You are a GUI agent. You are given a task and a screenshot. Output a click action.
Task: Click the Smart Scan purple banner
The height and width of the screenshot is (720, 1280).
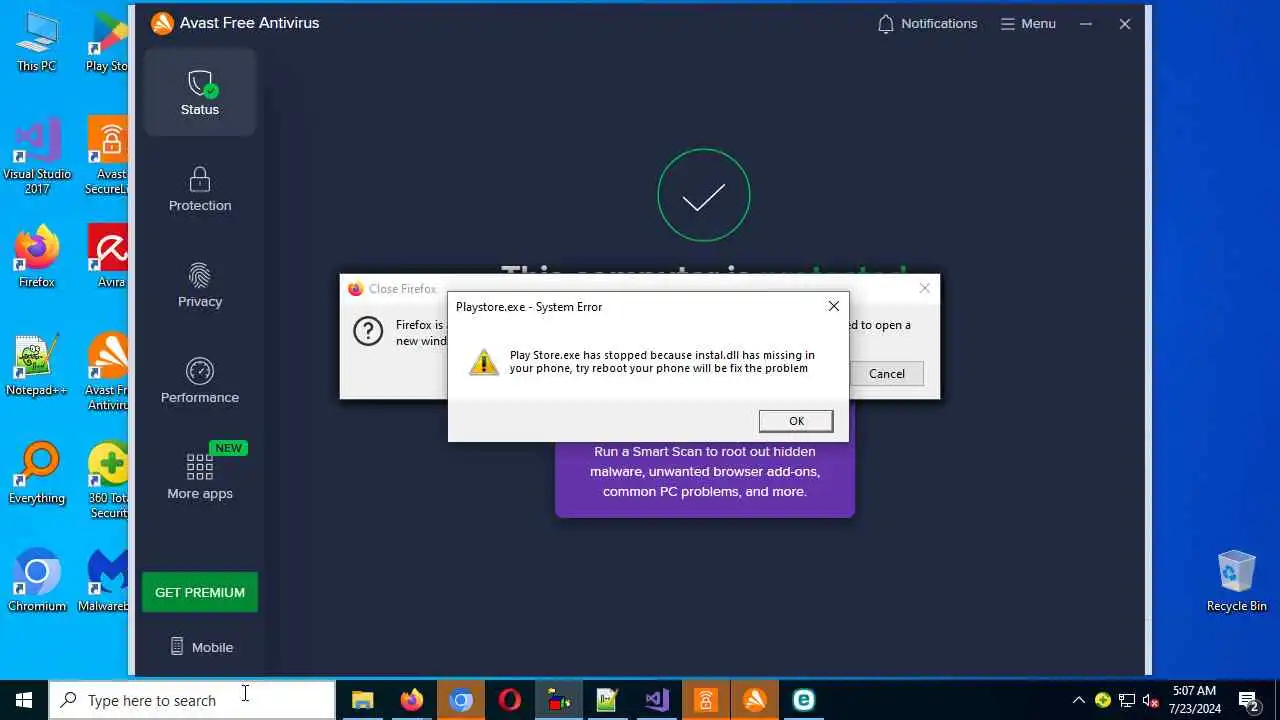coord(705,478)
